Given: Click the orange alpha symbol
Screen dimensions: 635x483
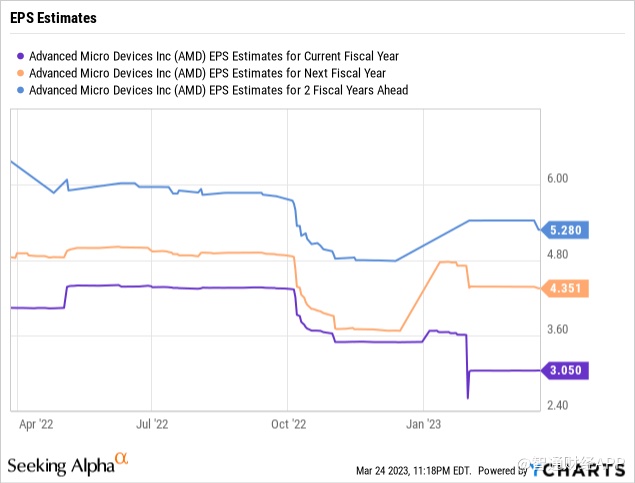Looking at the screenshot, I should (122, 459).
